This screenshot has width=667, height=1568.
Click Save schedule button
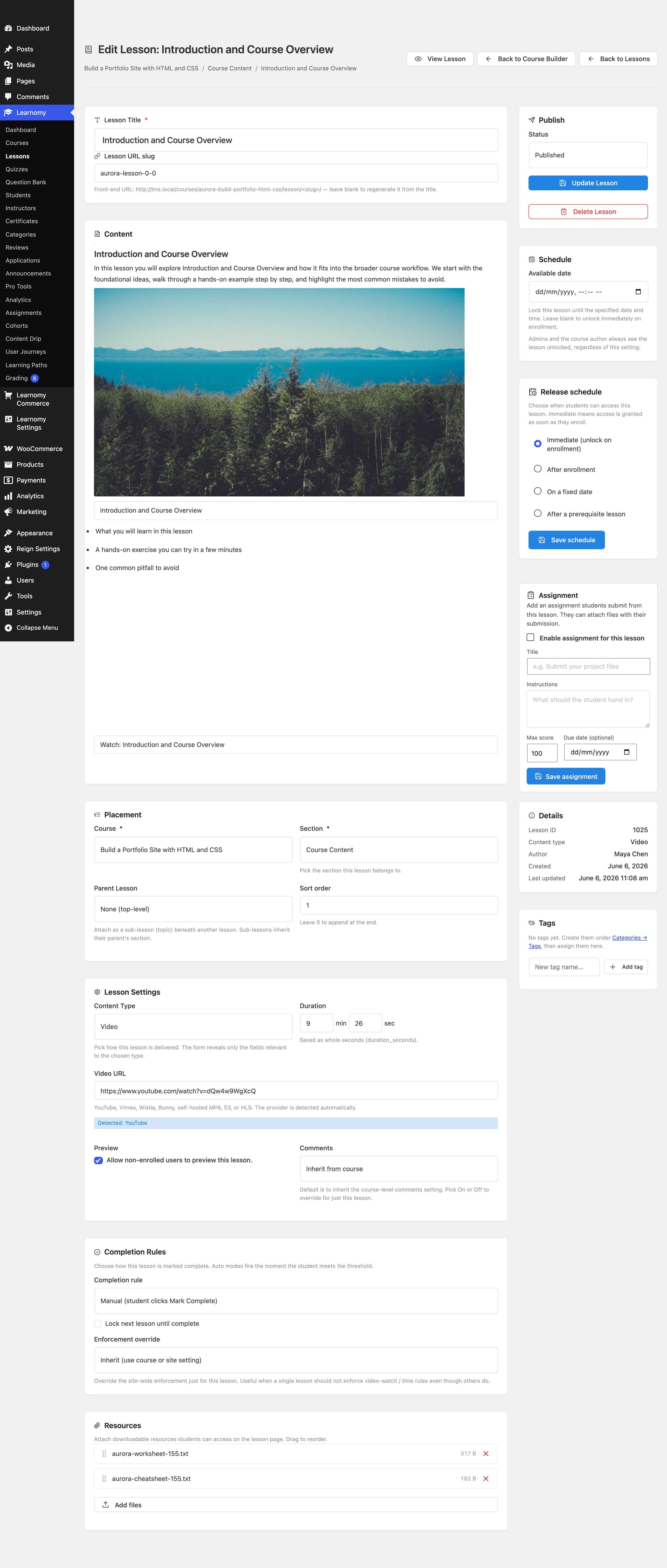click(566, 540)
